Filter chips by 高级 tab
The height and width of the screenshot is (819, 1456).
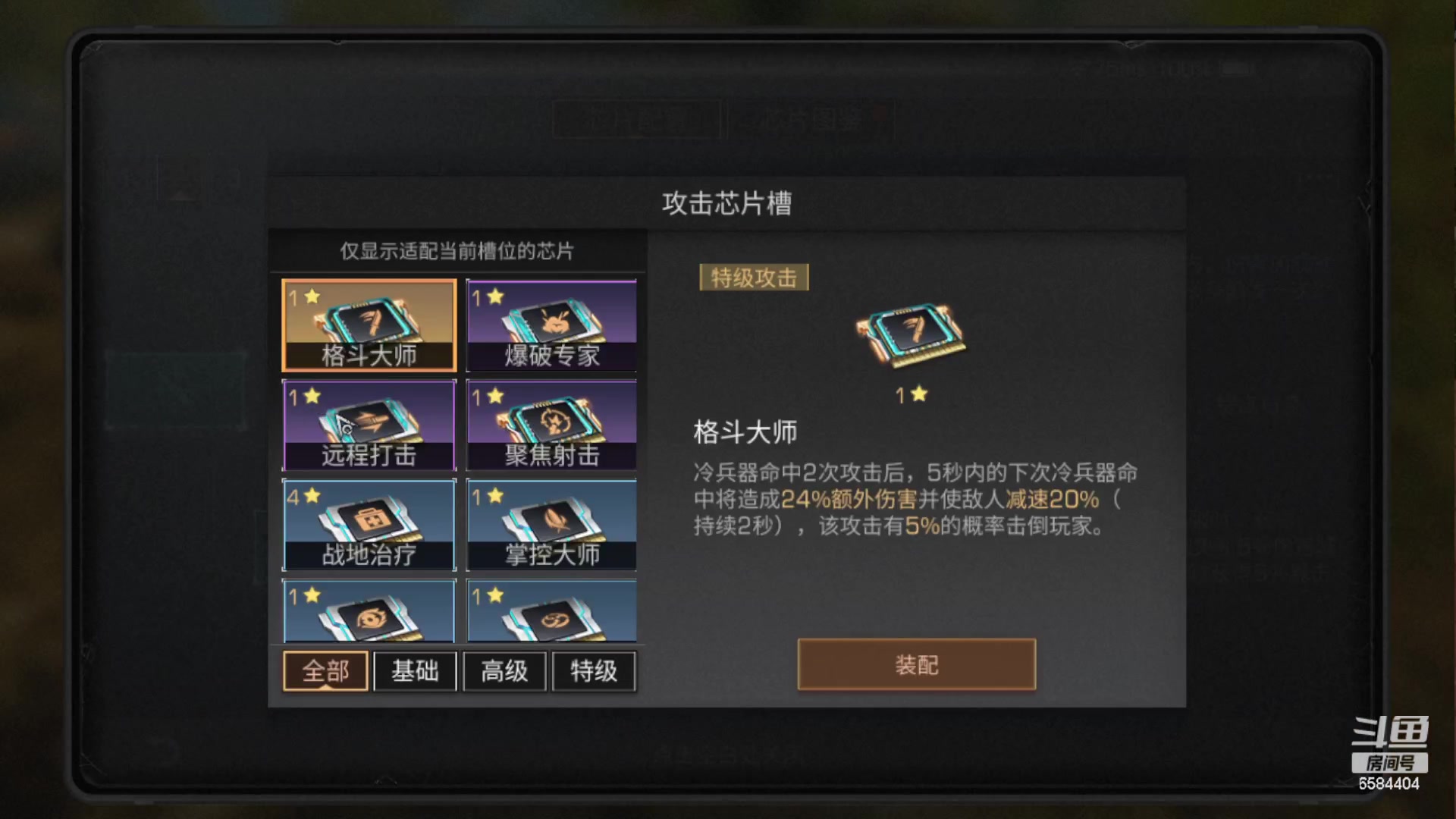pos(504,670)
